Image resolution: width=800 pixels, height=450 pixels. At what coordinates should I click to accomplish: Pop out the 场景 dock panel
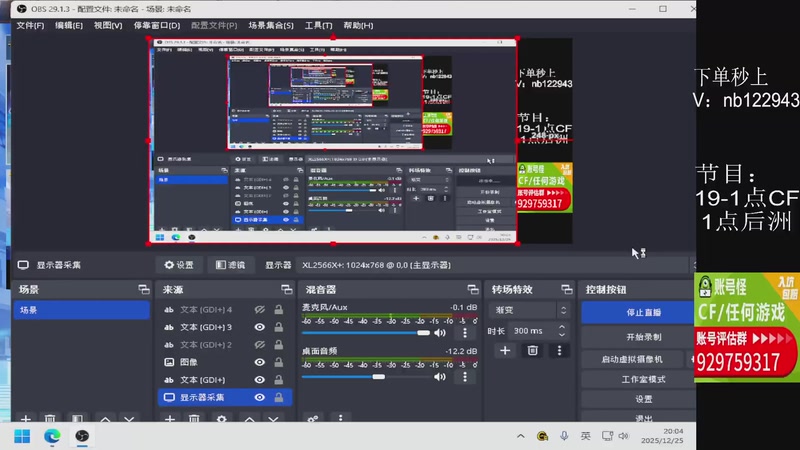144,289
